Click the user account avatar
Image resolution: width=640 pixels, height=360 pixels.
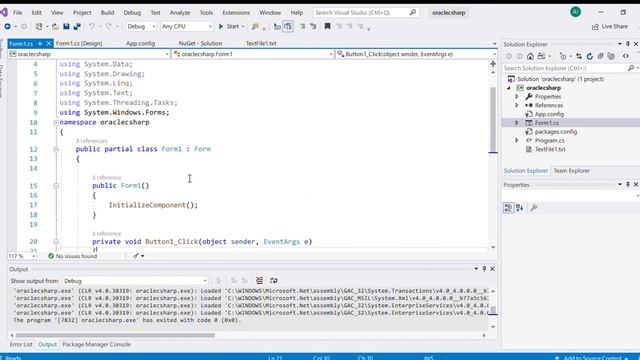tap(576, 12)
